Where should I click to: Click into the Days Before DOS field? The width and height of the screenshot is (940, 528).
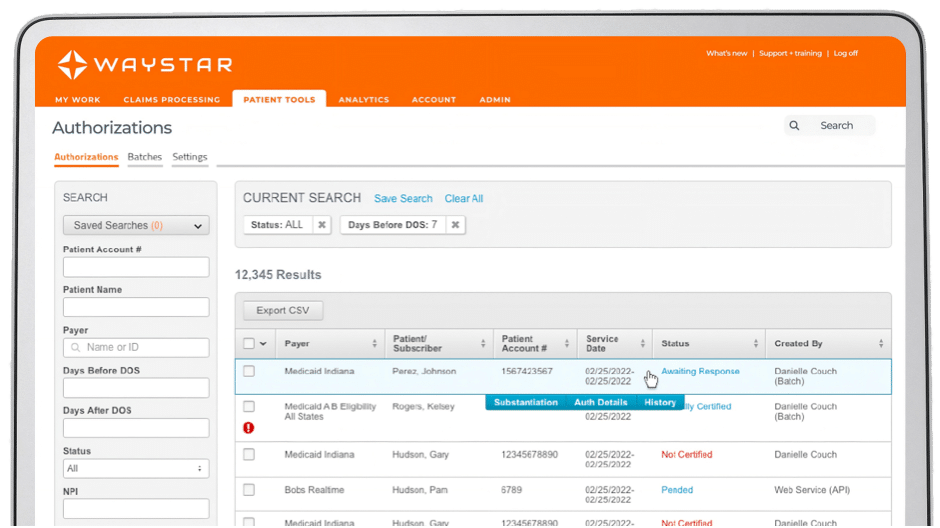click(x=136, y=388)
